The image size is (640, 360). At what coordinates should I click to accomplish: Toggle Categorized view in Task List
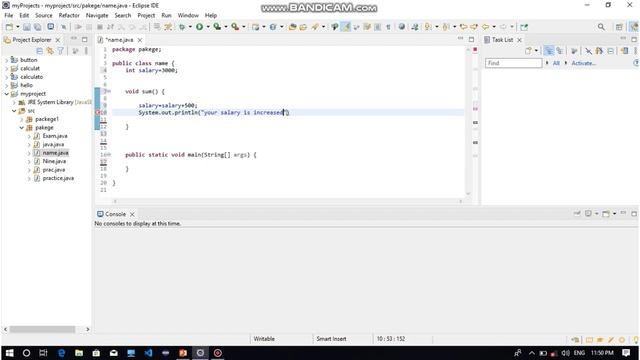(x=549, y=51)
